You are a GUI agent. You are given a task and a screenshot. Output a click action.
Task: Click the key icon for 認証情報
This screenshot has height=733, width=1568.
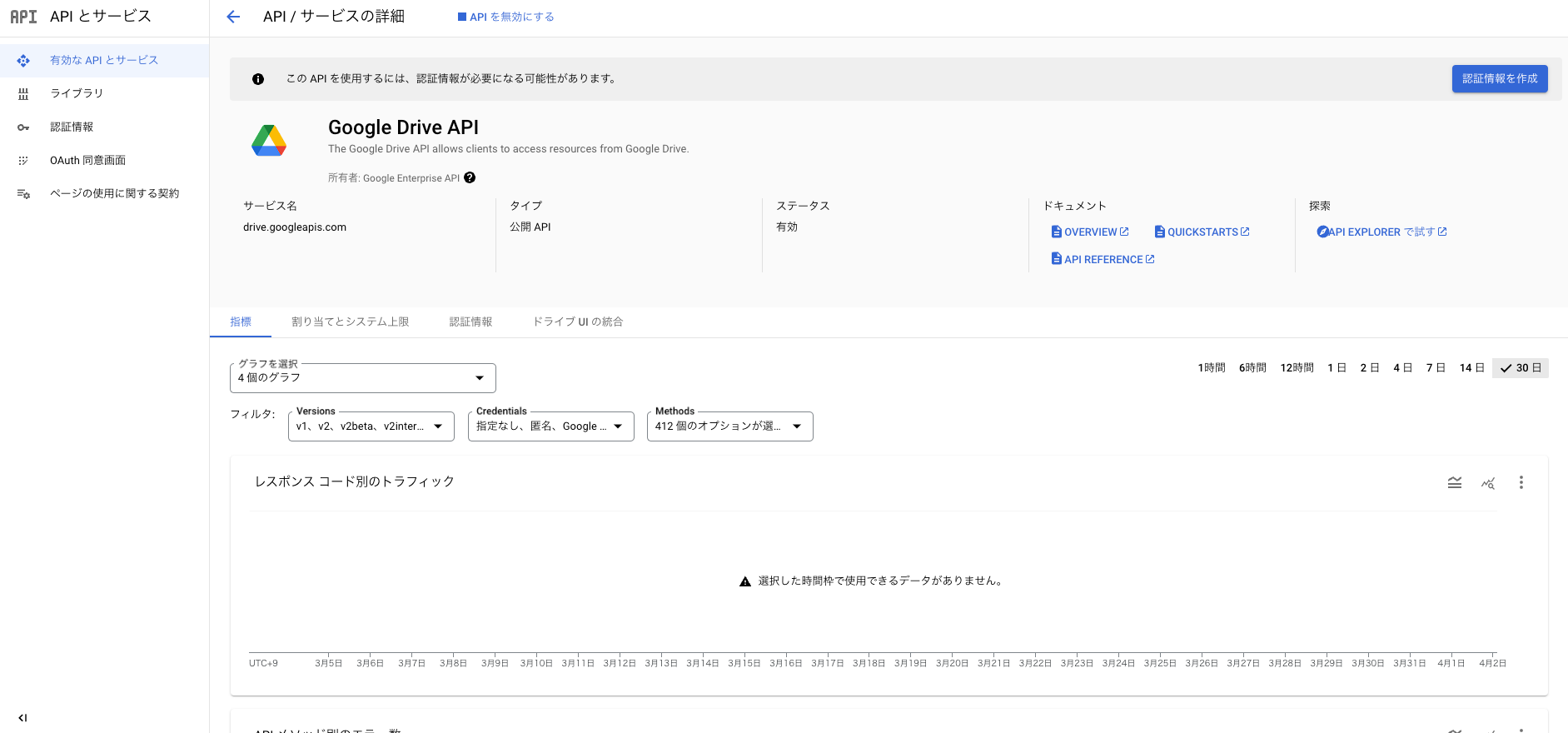(23, 127)
